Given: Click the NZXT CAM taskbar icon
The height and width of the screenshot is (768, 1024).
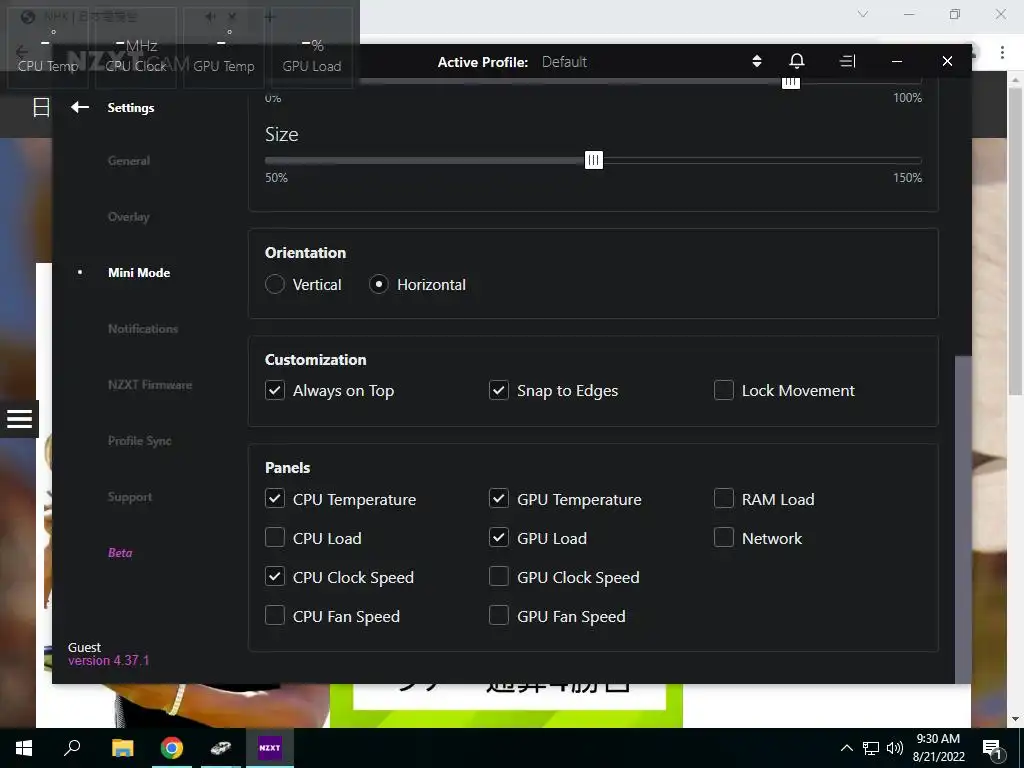Looking at the screenshot, I should click(270, 748).
